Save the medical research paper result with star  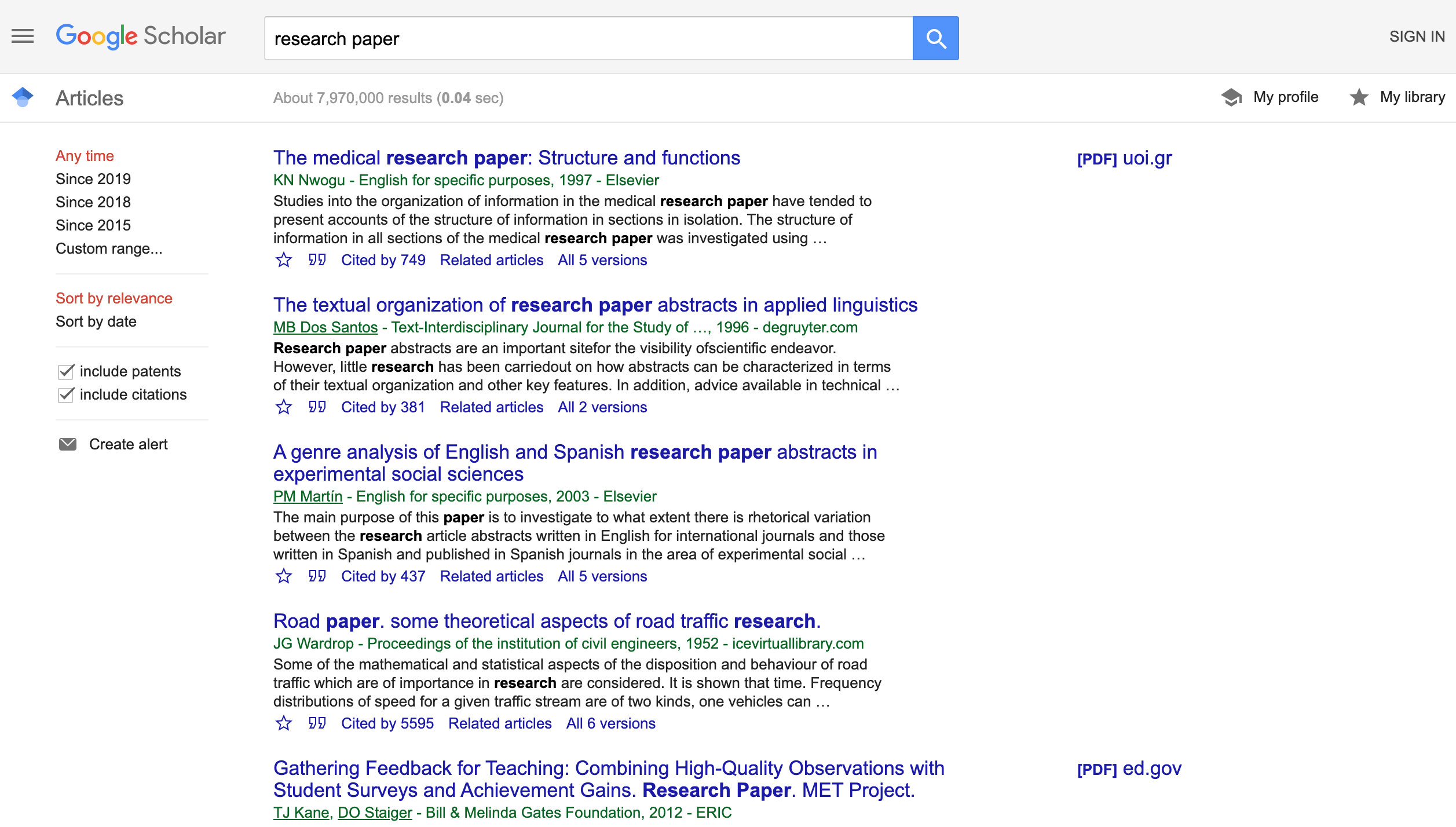point(284,260)
